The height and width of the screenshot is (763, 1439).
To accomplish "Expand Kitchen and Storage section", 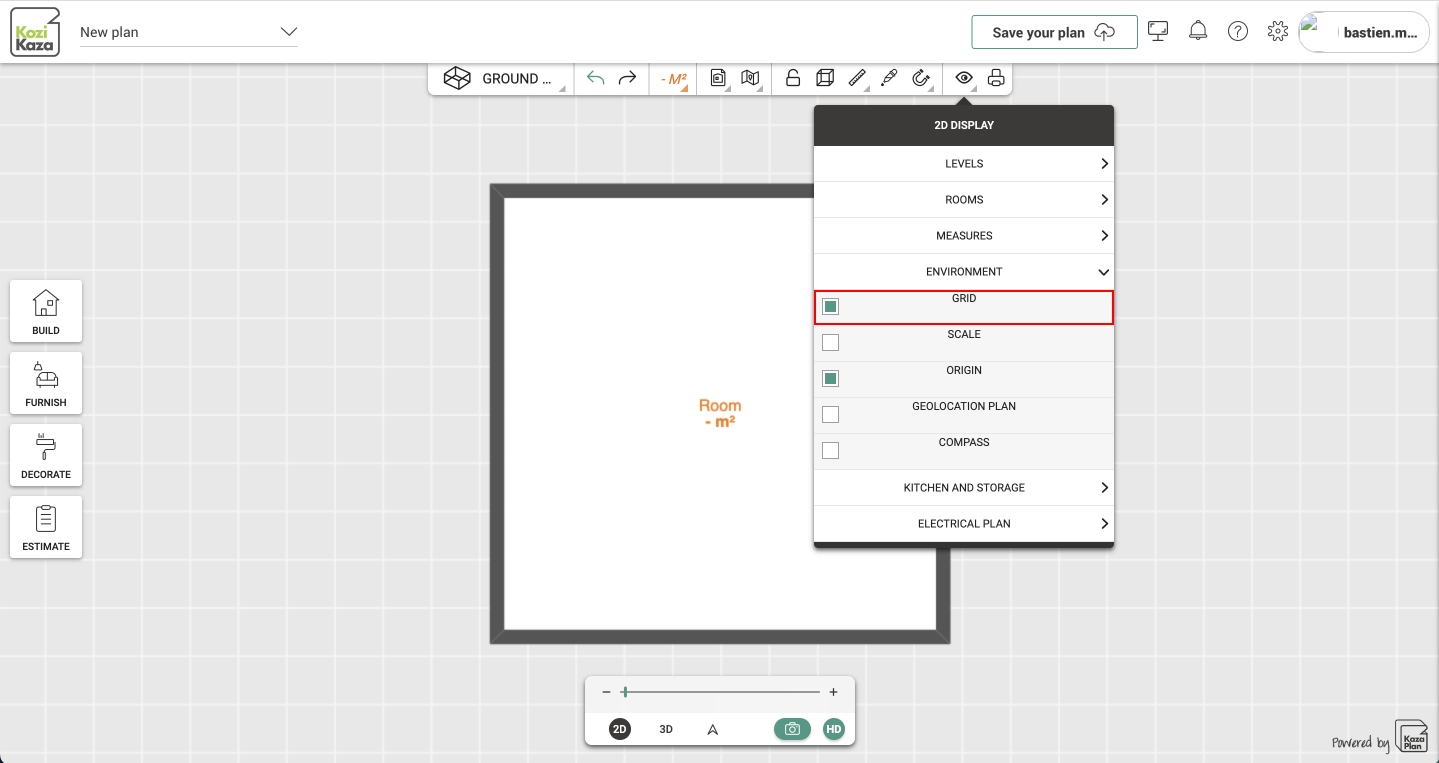I will pos(964,487).
